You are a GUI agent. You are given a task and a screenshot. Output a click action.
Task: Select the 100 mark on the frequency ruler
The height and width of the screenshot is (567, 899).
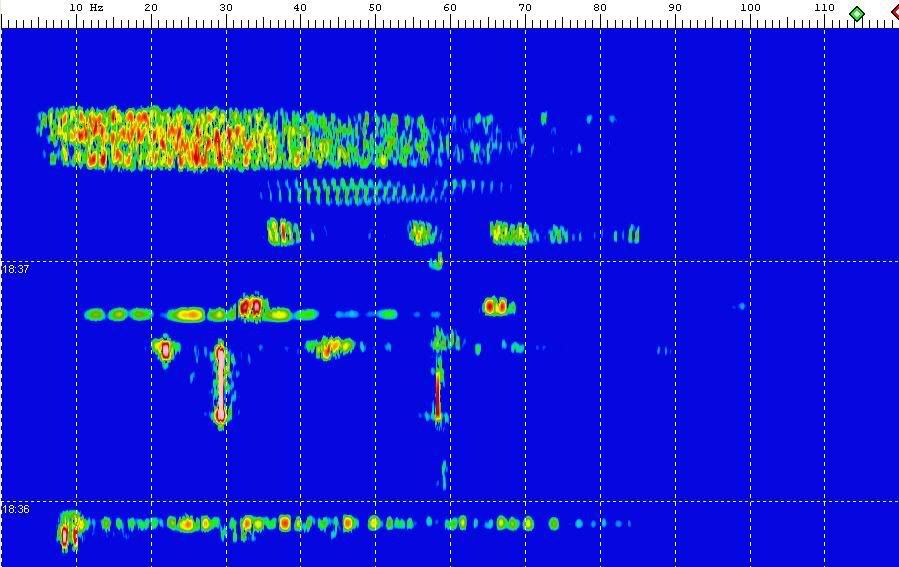point(750,8)
